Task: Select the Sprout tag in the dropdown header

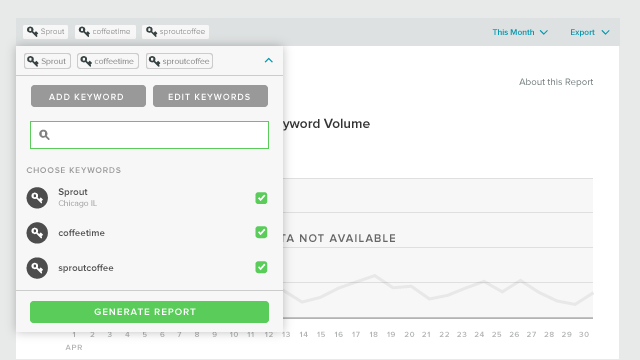Action: [x=47, y=61]
